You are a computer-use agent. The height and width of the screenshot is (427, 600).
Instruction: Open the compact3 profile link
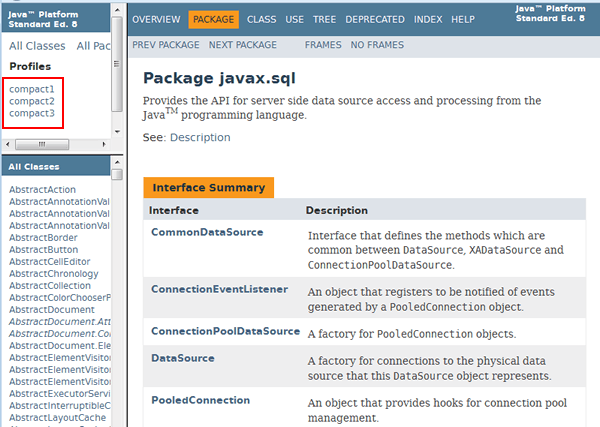click(32, 113)
